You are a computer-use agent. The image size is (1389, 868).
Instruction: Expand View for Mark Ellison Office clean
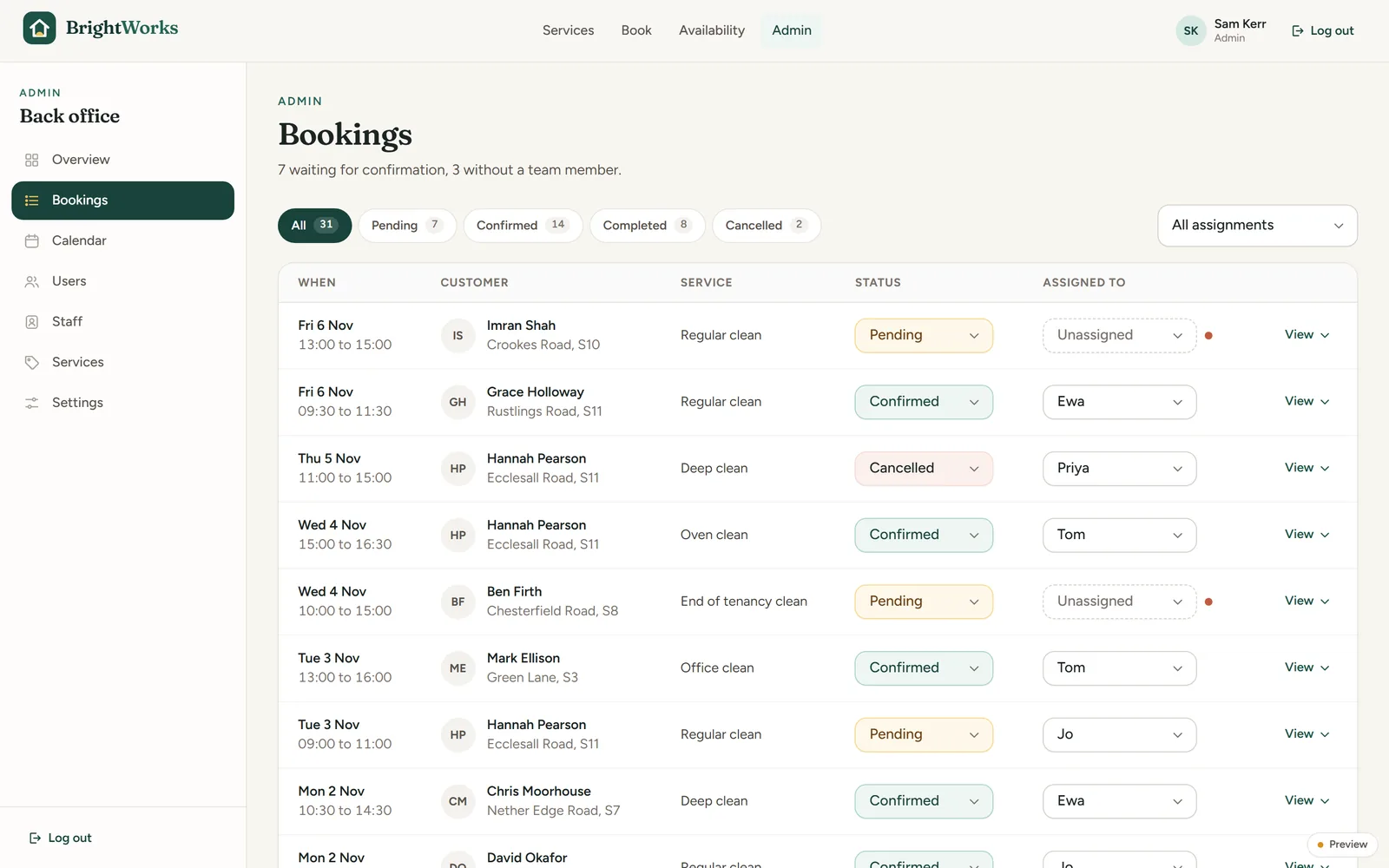[x=1307, y=667]
